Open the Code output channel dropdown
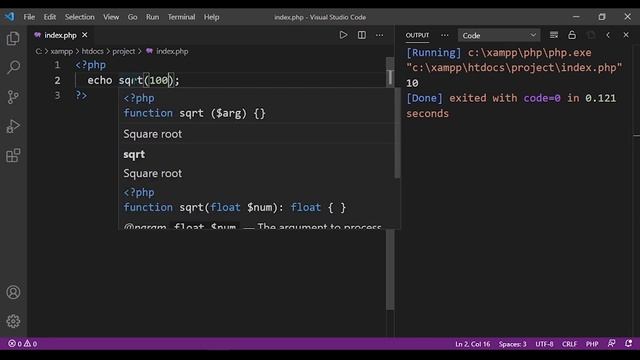This screenshot has width=640, height=360. [499, 36]
